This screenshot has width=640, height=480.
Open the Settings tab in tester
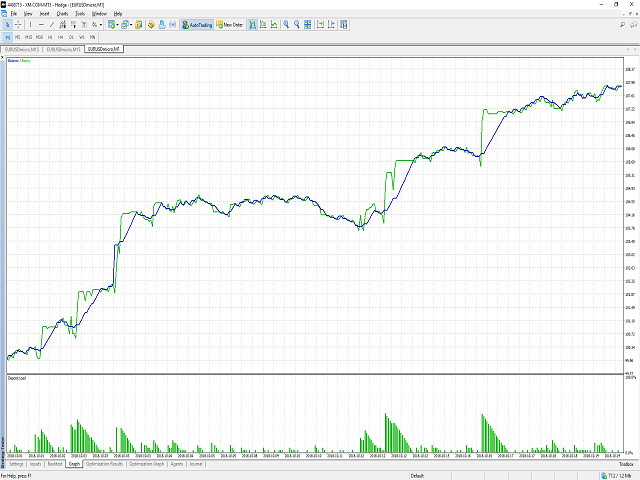(x=16, y=464)
